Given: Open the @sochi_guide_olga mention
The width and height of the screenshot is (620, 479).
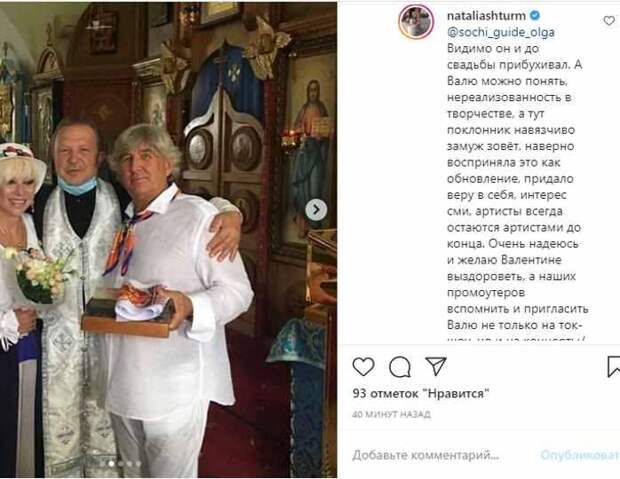Looking at the screenshot, I should pyautogui.click(x=501, y=32).
